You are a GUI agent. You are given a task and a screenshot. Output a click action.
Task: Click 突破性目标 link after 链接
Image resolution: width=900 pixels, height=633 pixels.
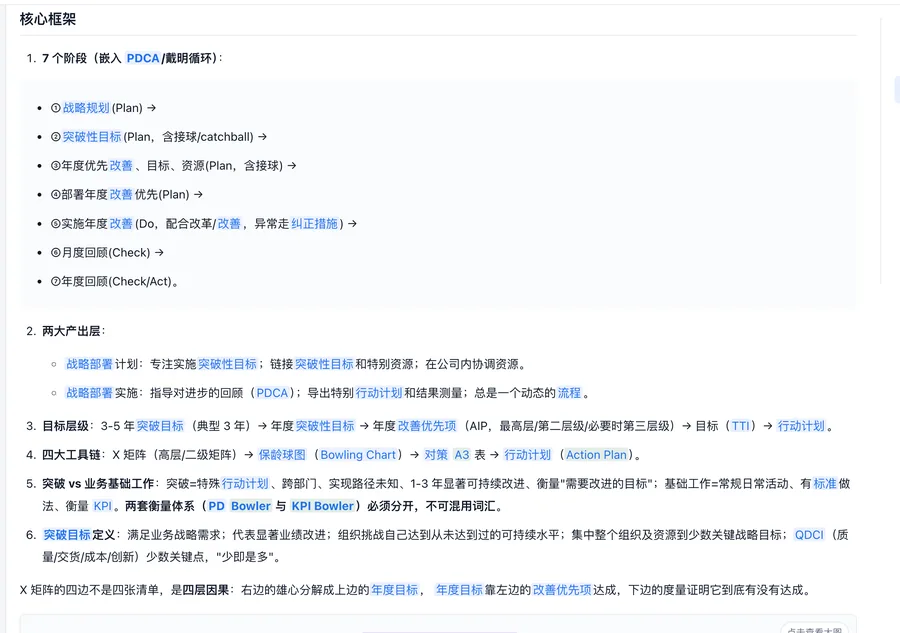click(x=324, y=364)
